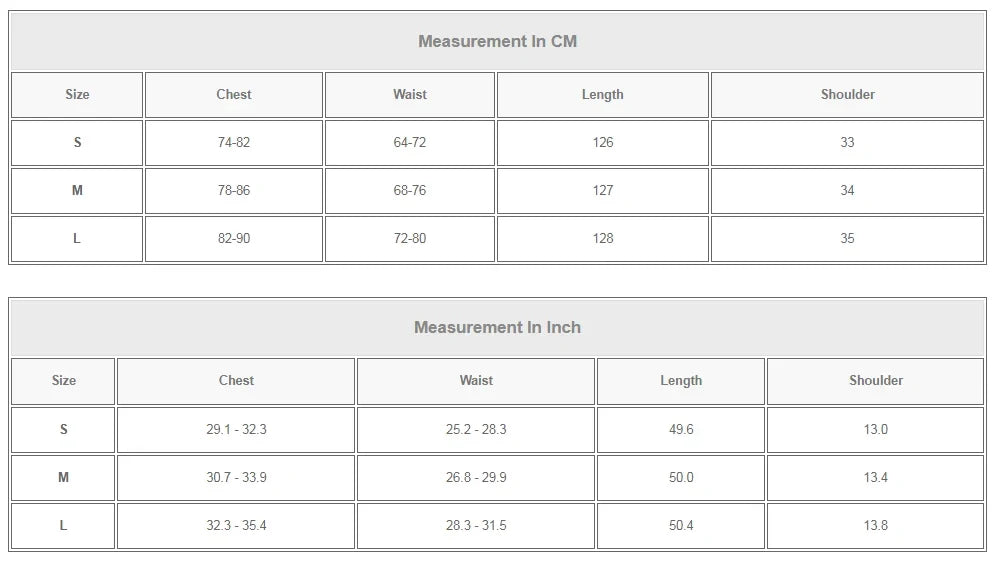Select the size S row in CM table
Image resolution: width=996 pixels, height=563 pixels.
[x=497, y=143]
